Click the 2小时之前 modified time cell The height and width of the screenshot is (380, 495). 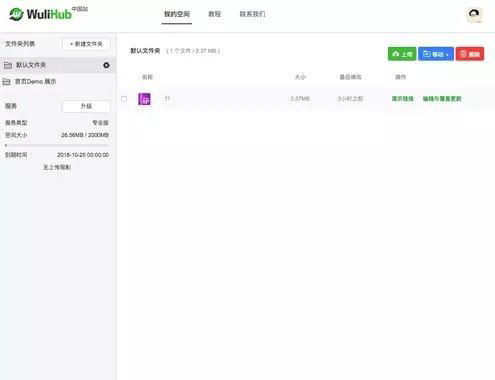(350, 99)
